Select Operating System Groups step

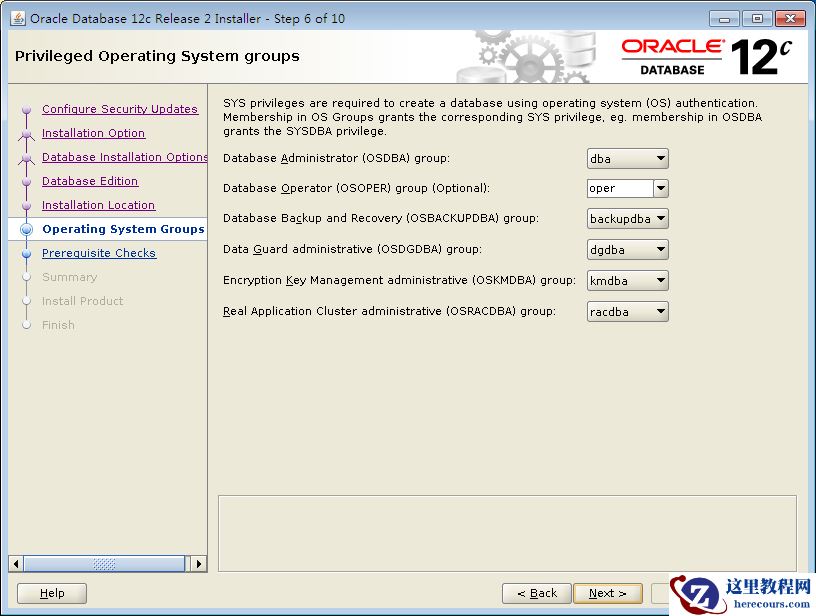click(123, 229)
